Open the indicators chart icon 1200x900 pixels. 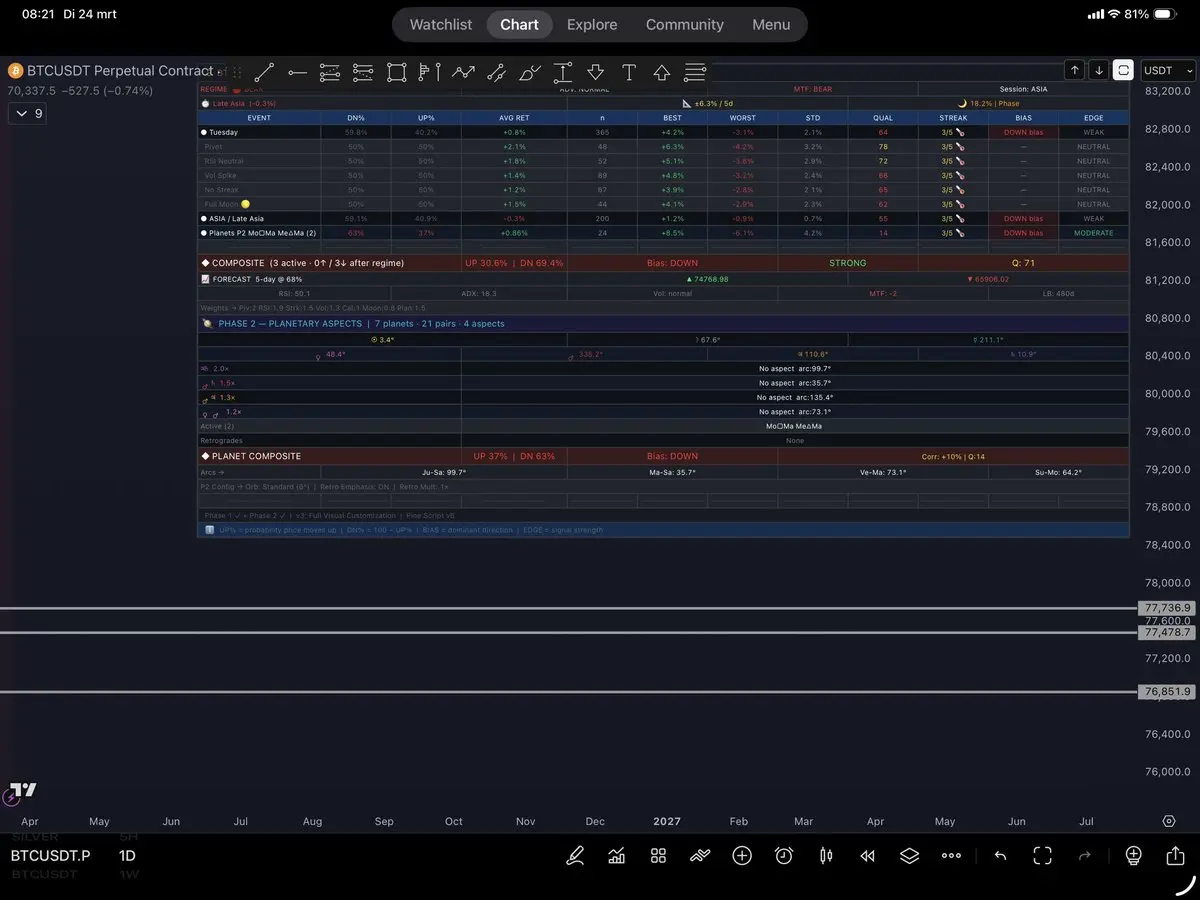tap(617, 856)
